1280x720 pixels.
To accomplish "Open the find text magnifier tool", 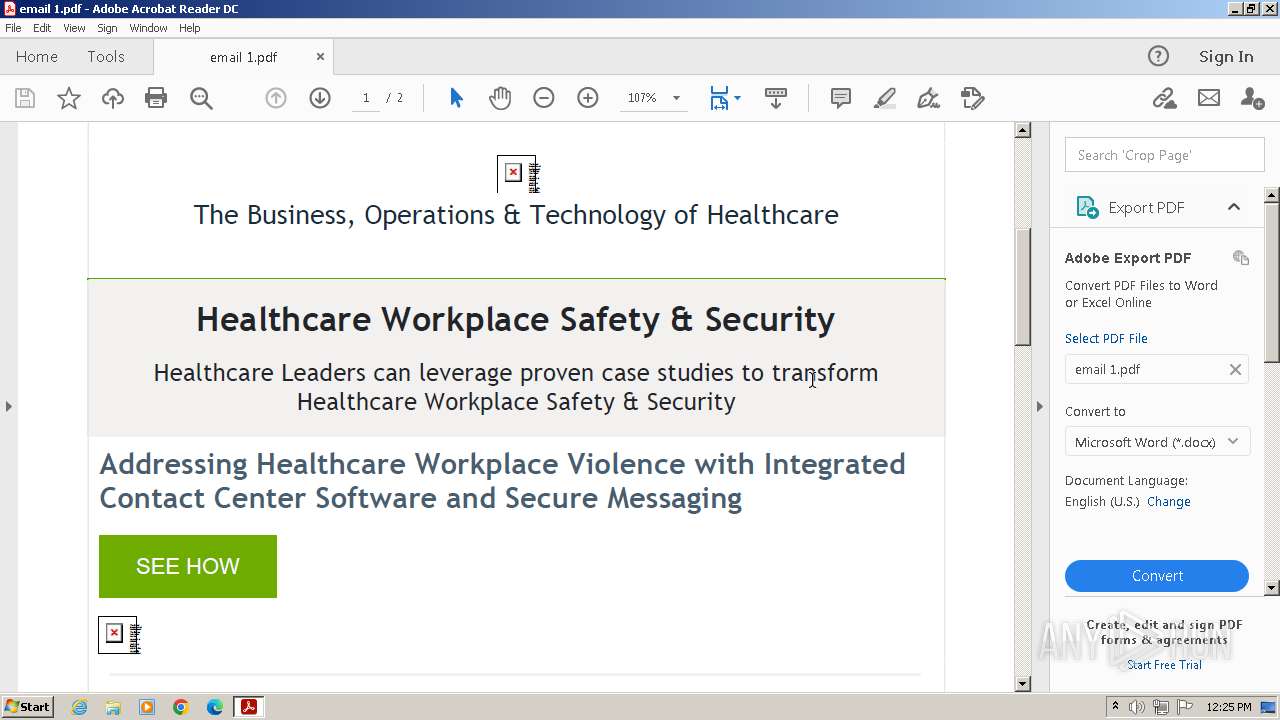I will click(201, 98).
